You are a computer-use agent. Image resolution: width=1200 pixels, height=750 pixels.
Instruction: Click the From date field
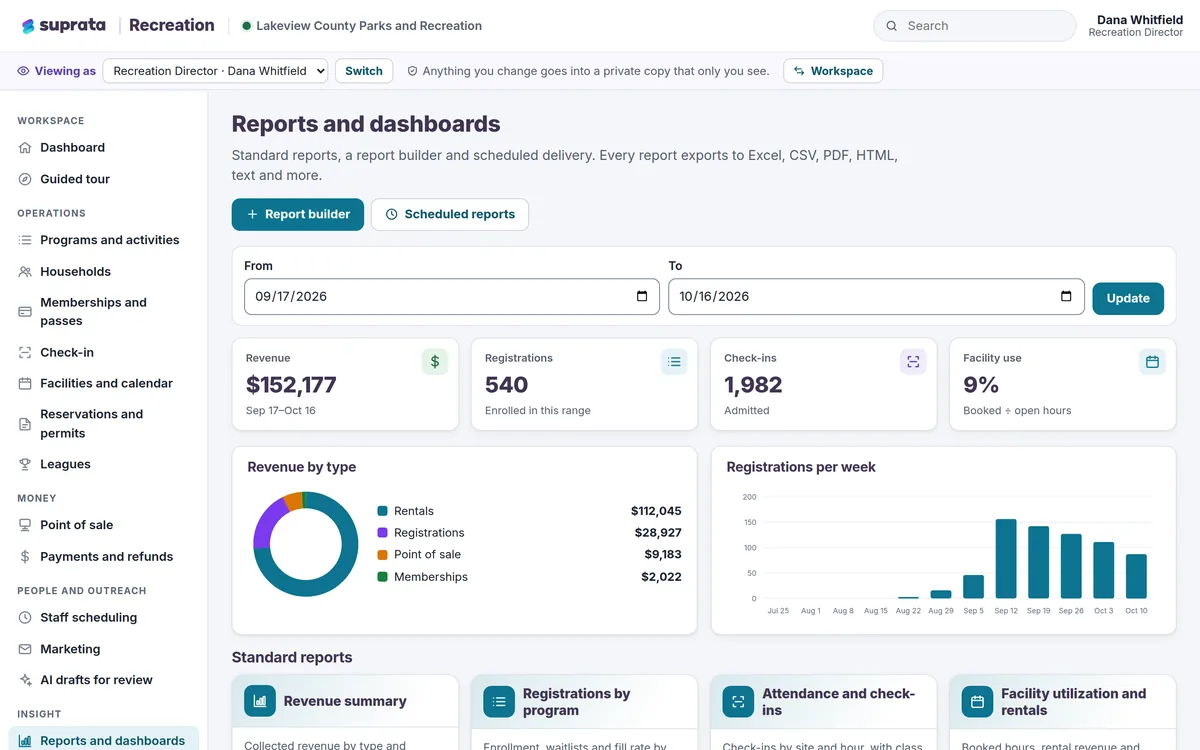point(452,297)
